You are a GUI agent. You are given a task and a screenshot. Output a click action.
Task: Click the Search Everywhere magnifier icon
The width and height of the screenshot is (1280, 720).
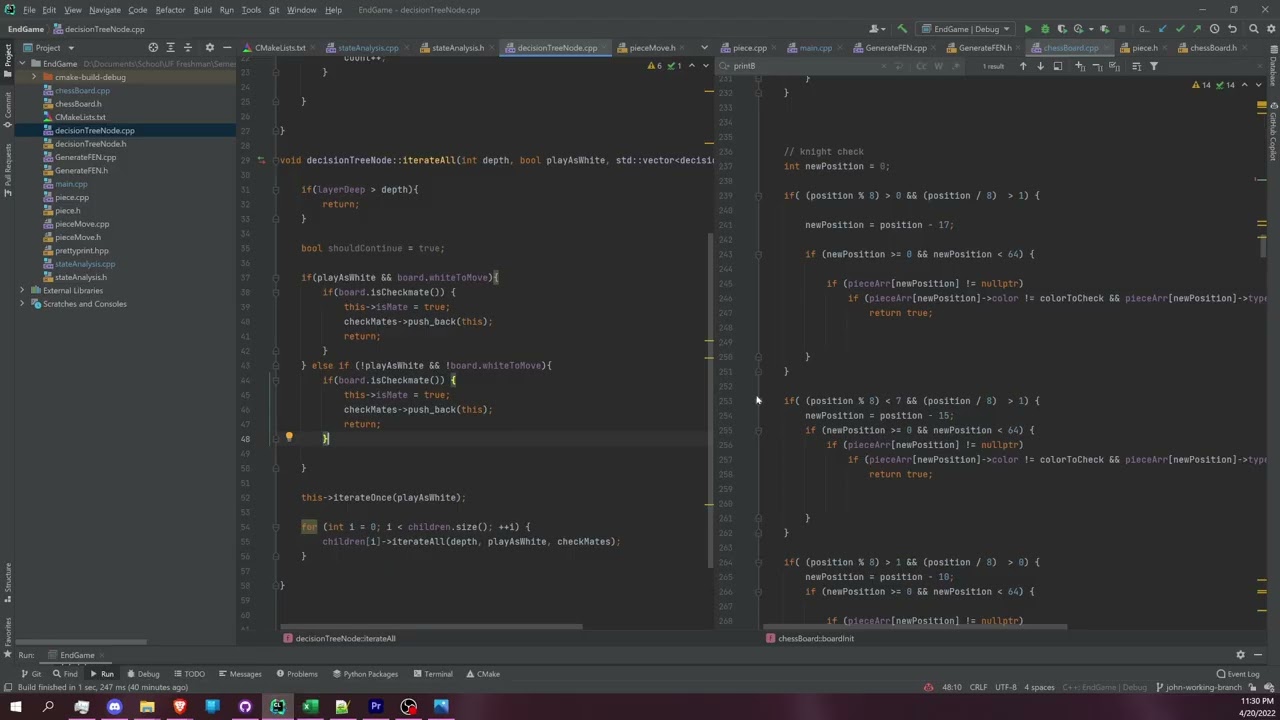coord(1253,29)
